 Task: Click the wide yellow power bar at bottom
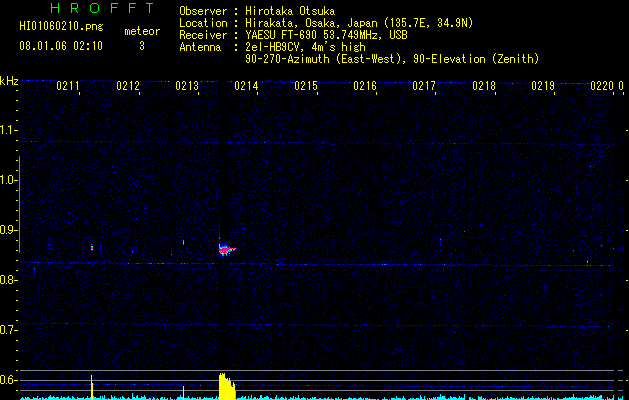[227, 386]
